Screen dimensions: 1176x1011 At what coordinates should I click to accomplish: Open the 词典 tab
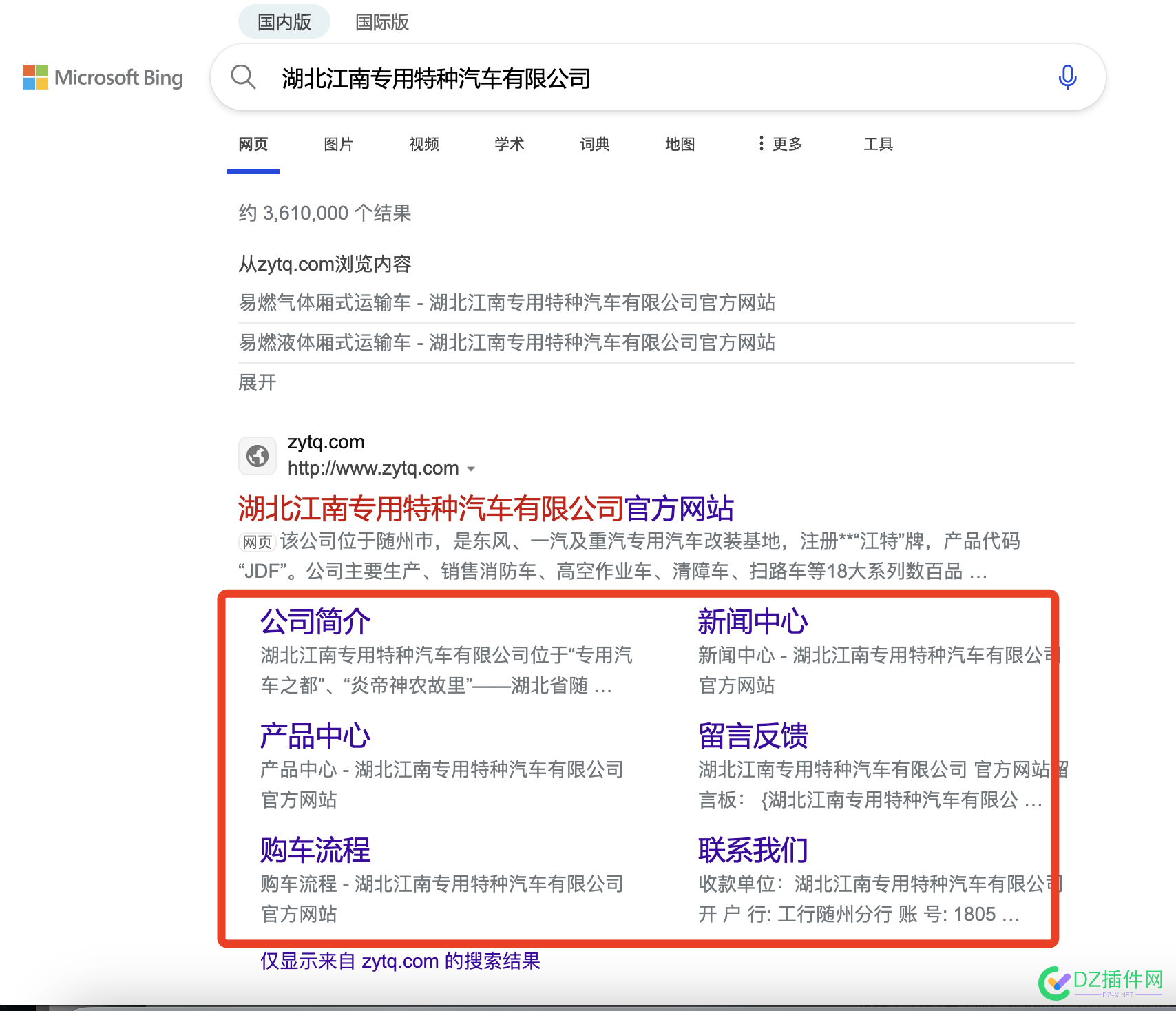coord(595,144)
